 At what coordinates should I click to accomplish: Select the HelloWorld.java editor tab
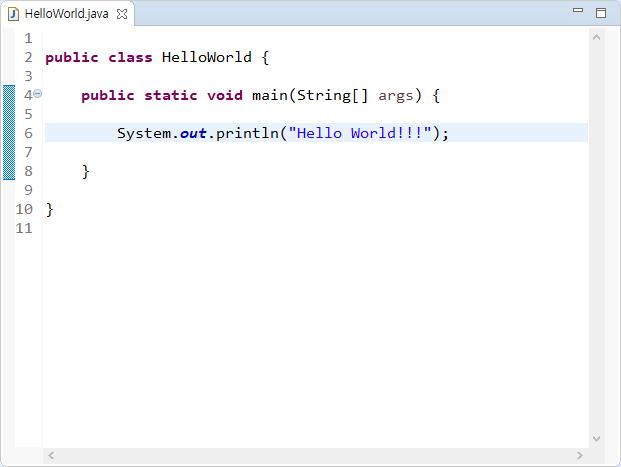pos(68,14)
